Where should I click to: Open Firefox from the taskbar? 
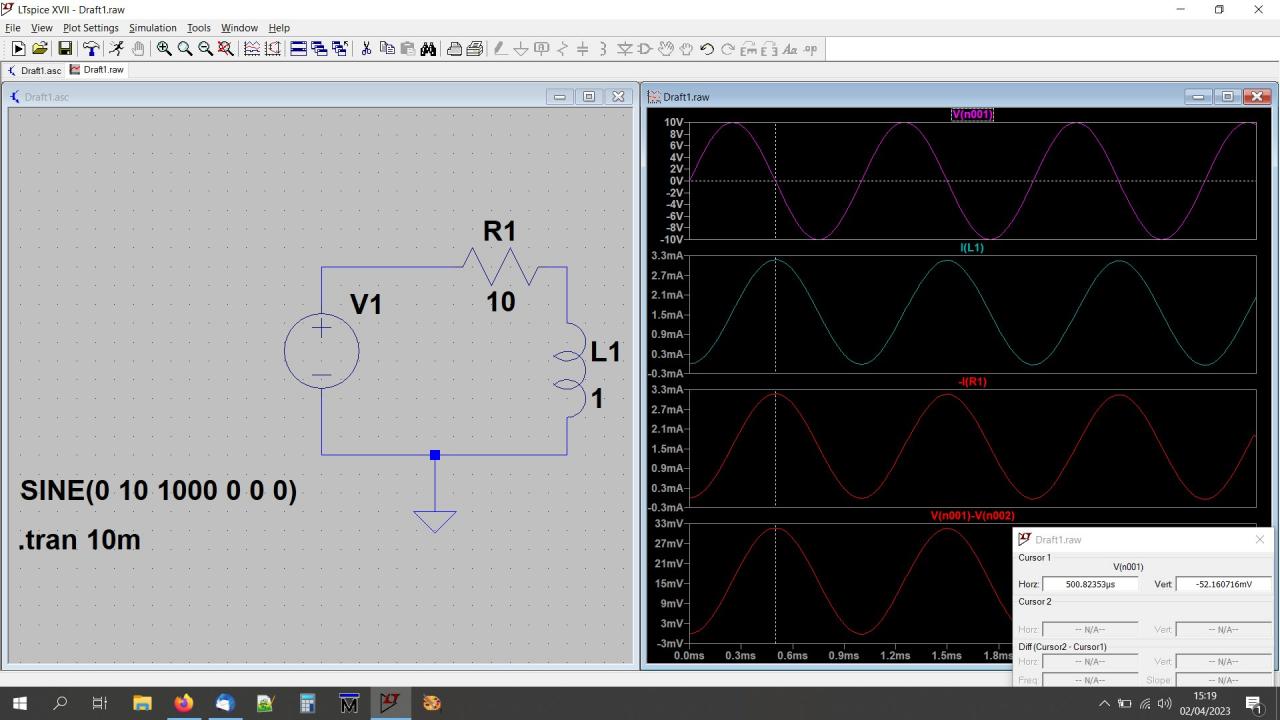click(183, 703)
